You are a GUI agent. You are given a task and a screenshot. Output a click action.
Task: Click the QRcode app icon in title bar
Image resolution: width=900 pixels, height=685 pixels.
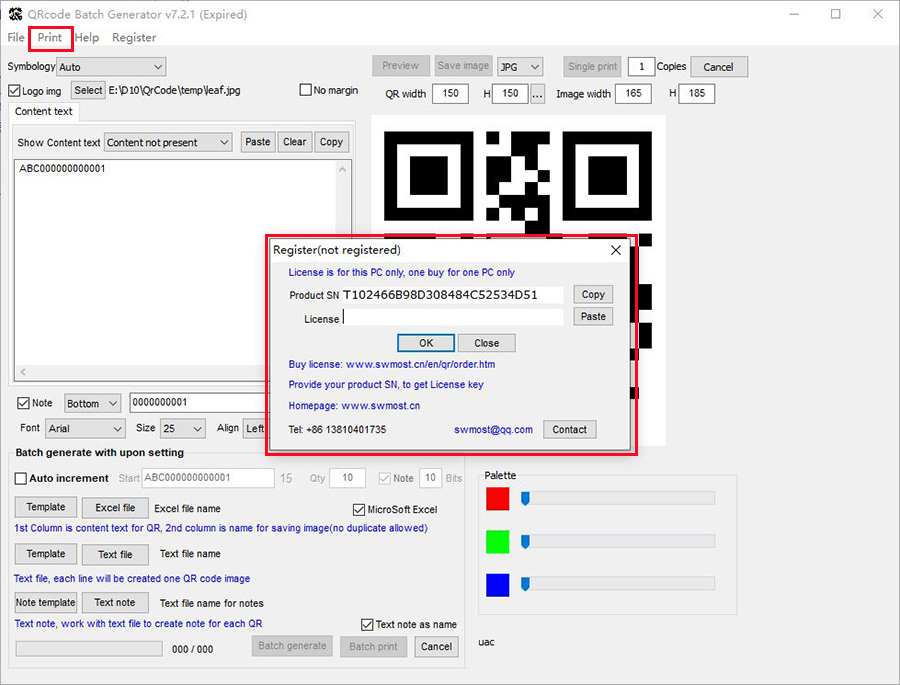coord(15,14)
